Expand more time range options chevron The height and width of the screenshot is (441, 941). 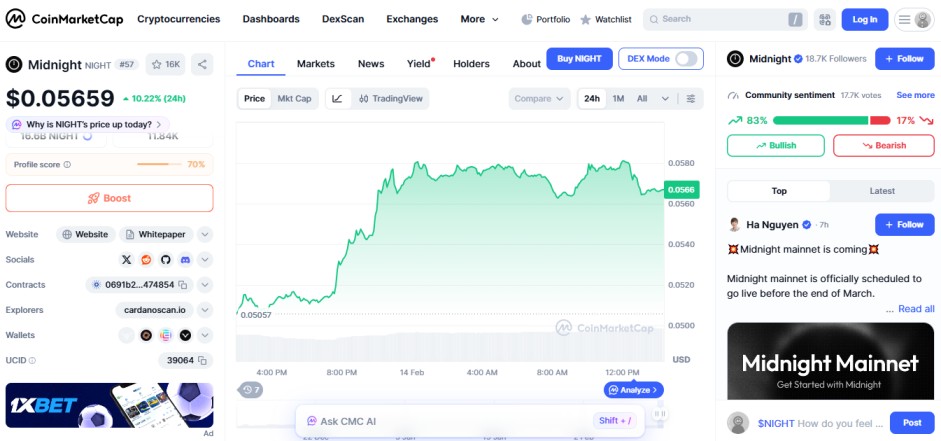click(x=665, y=98)
